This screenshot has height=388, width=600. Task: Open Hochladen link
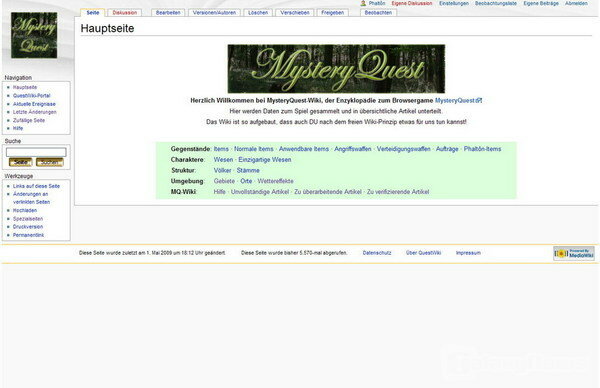(x=25, y=210)
